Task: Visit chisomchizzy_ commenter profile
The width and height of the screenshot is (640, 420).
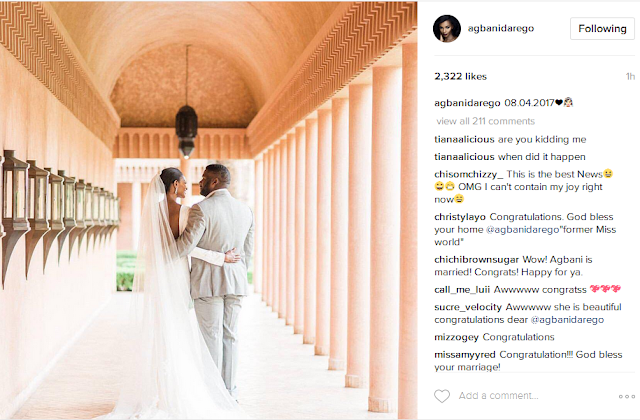Action: tap(469, 174)
